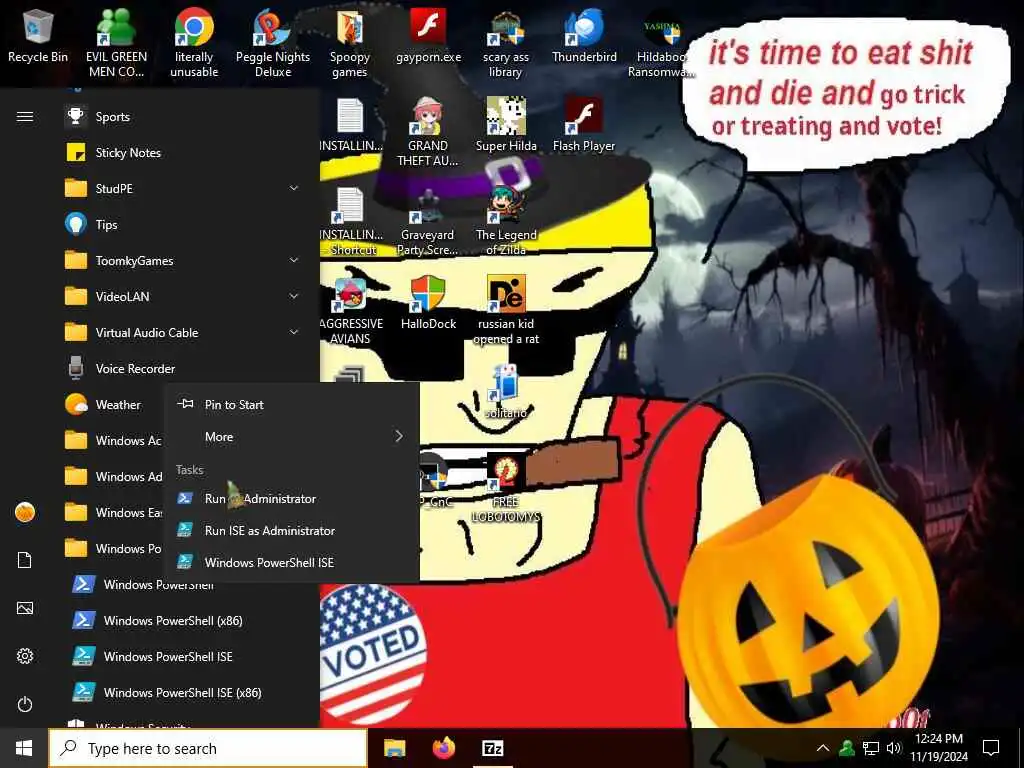Open Pictures icon in Start sidebar

coord(25,608)
